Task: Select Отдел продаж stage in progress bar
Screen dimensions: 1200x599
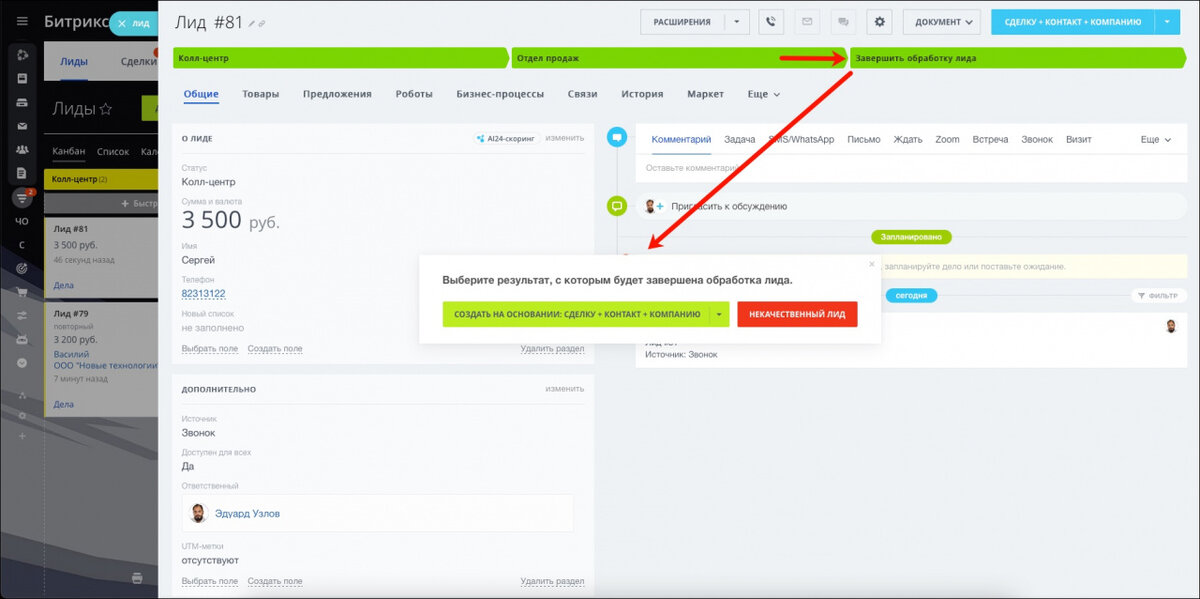Action: point(679,58)
